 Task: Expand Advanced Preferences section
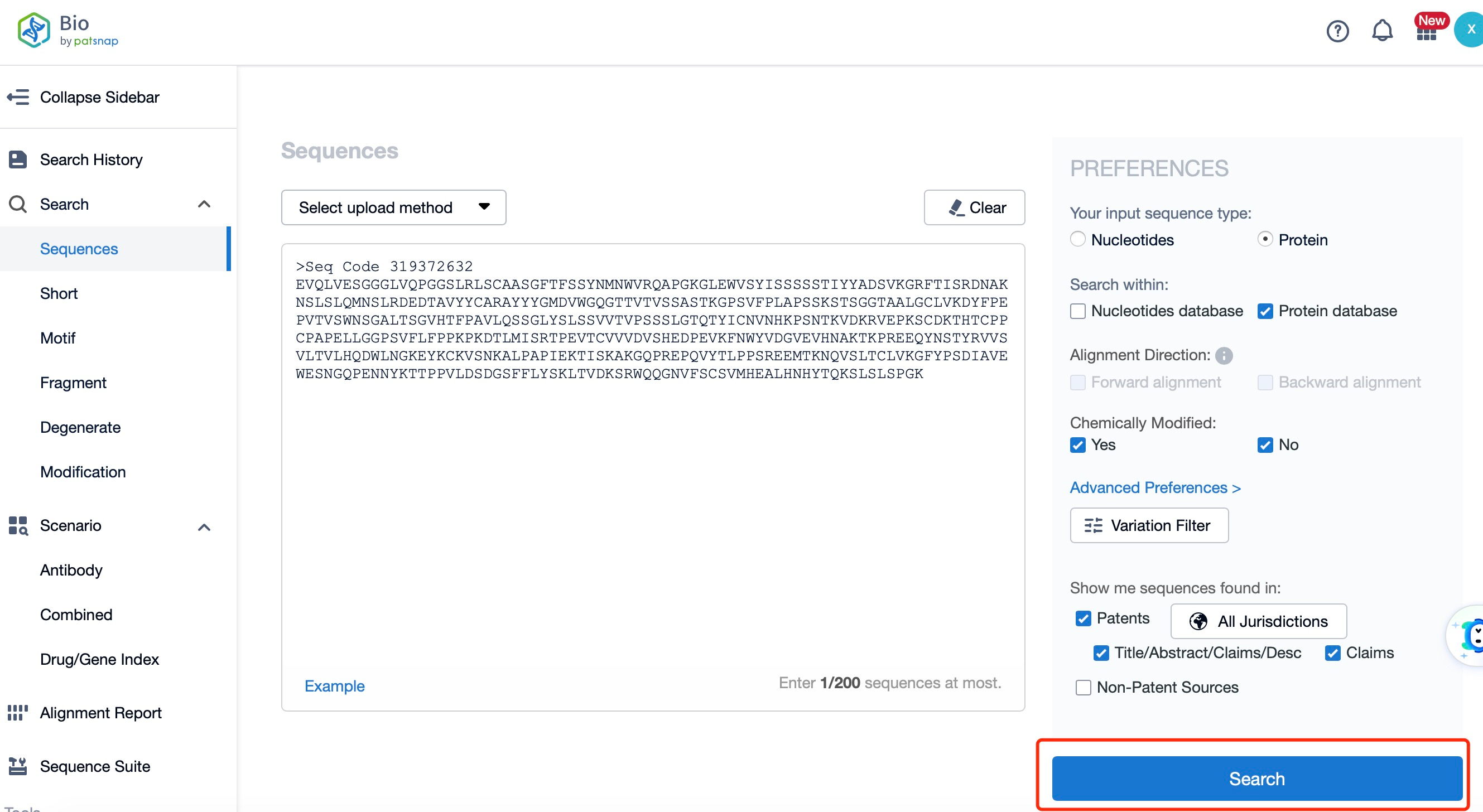point(1156,488)
